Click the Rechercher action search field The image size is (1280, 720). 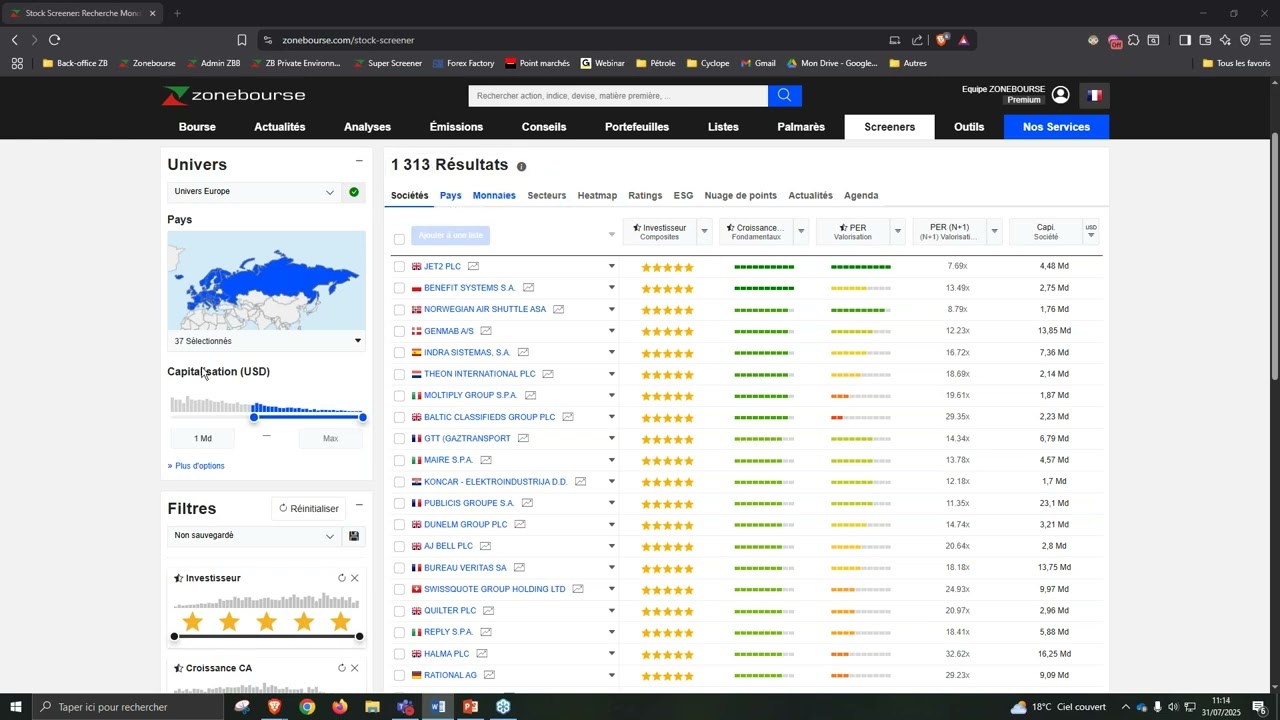point(618,96)
